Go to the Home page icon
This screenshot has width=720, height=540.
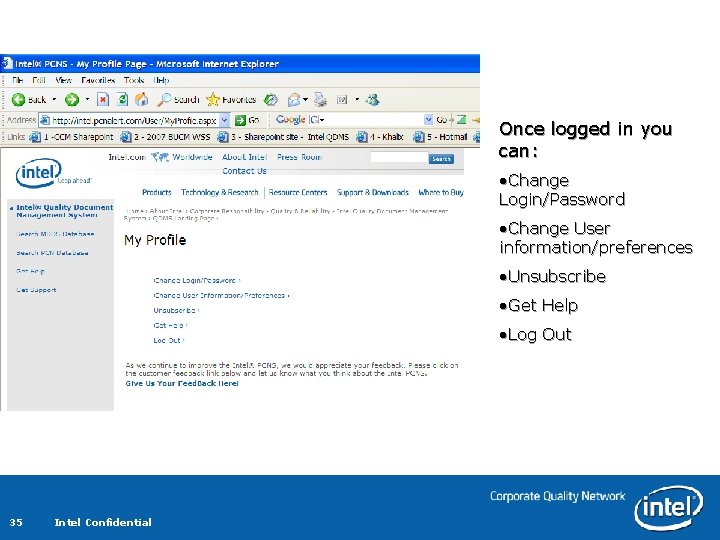(141, 100)
